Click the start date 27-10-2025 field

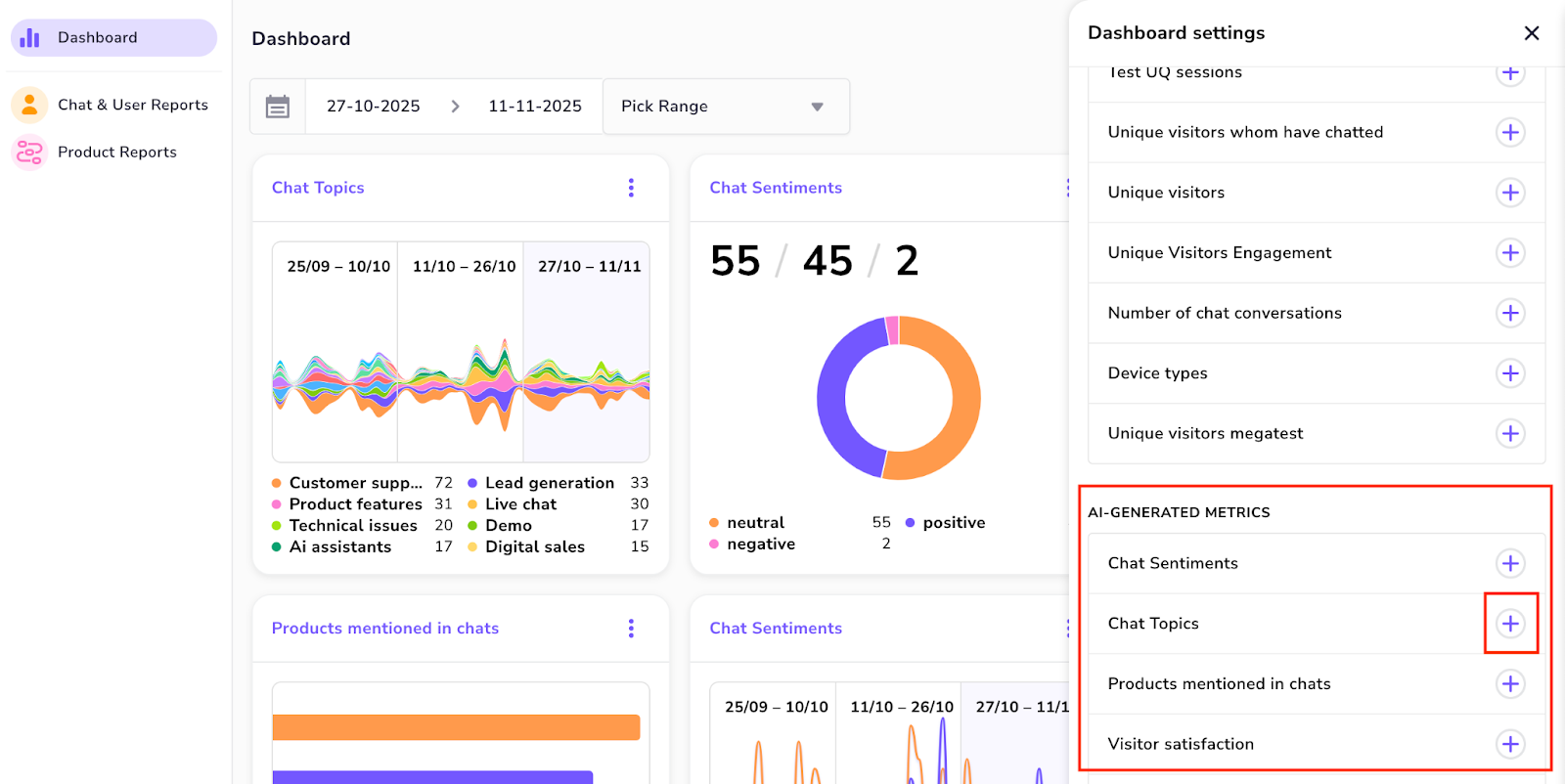click(x=373, y=107)
